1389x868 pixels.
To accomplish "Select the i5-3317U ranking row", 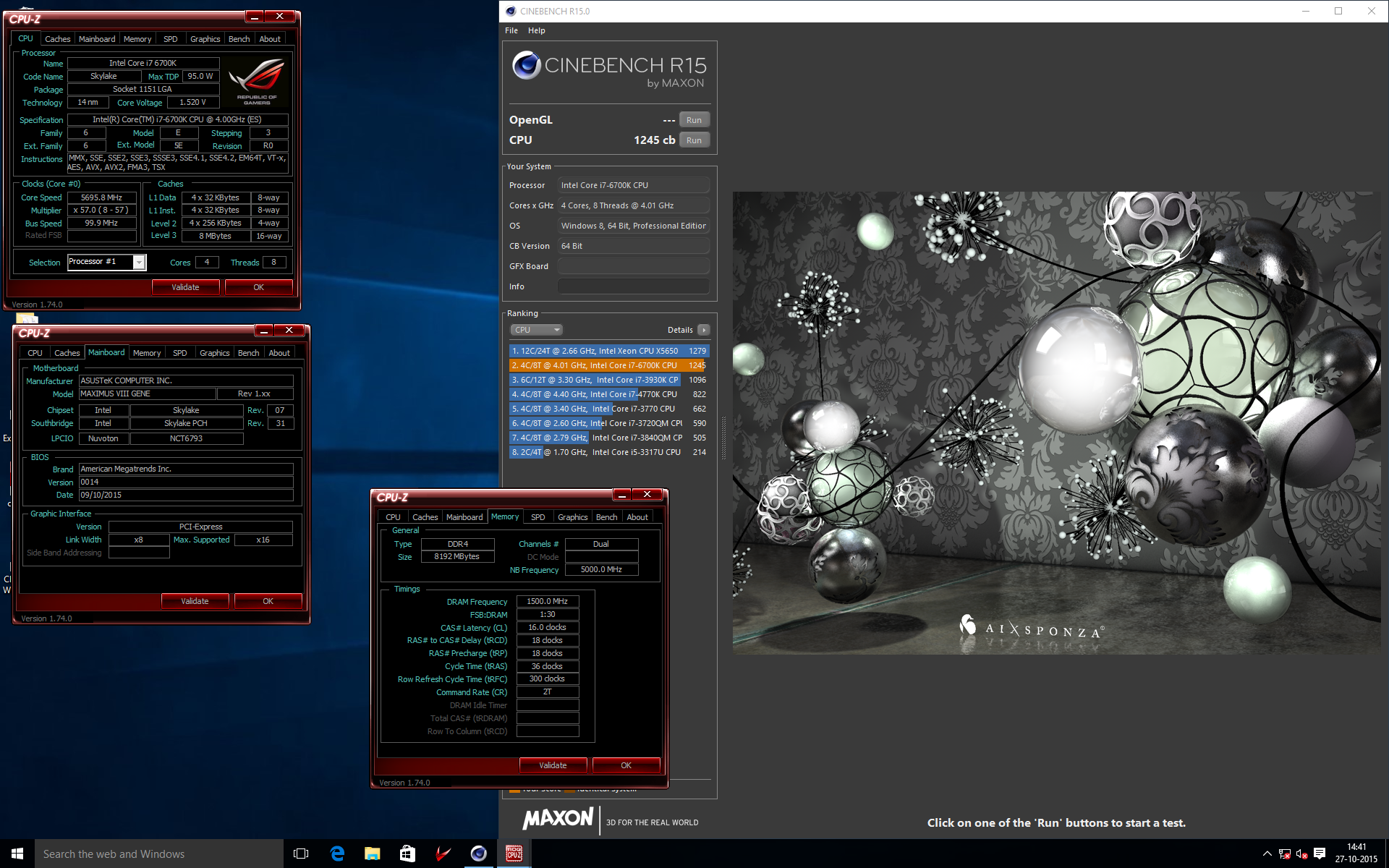I will click(609, 452).
